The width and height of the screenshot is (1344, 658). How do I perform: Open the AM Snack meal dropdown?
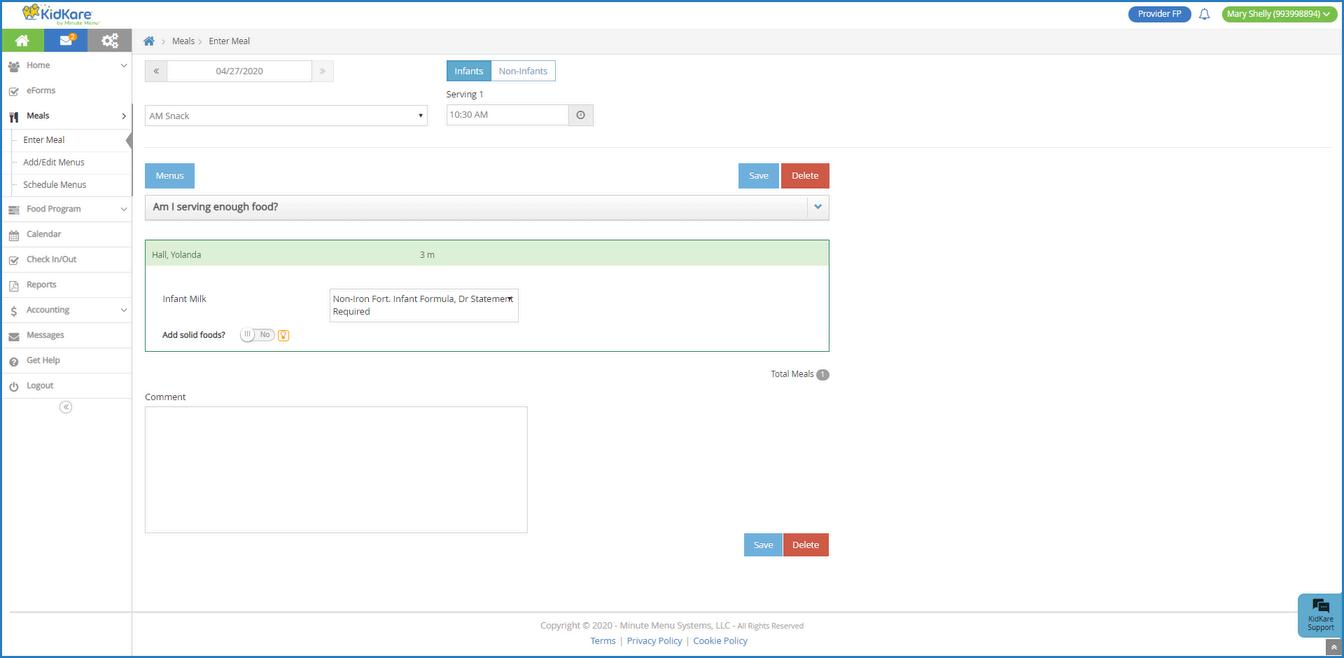click(286, 116)
